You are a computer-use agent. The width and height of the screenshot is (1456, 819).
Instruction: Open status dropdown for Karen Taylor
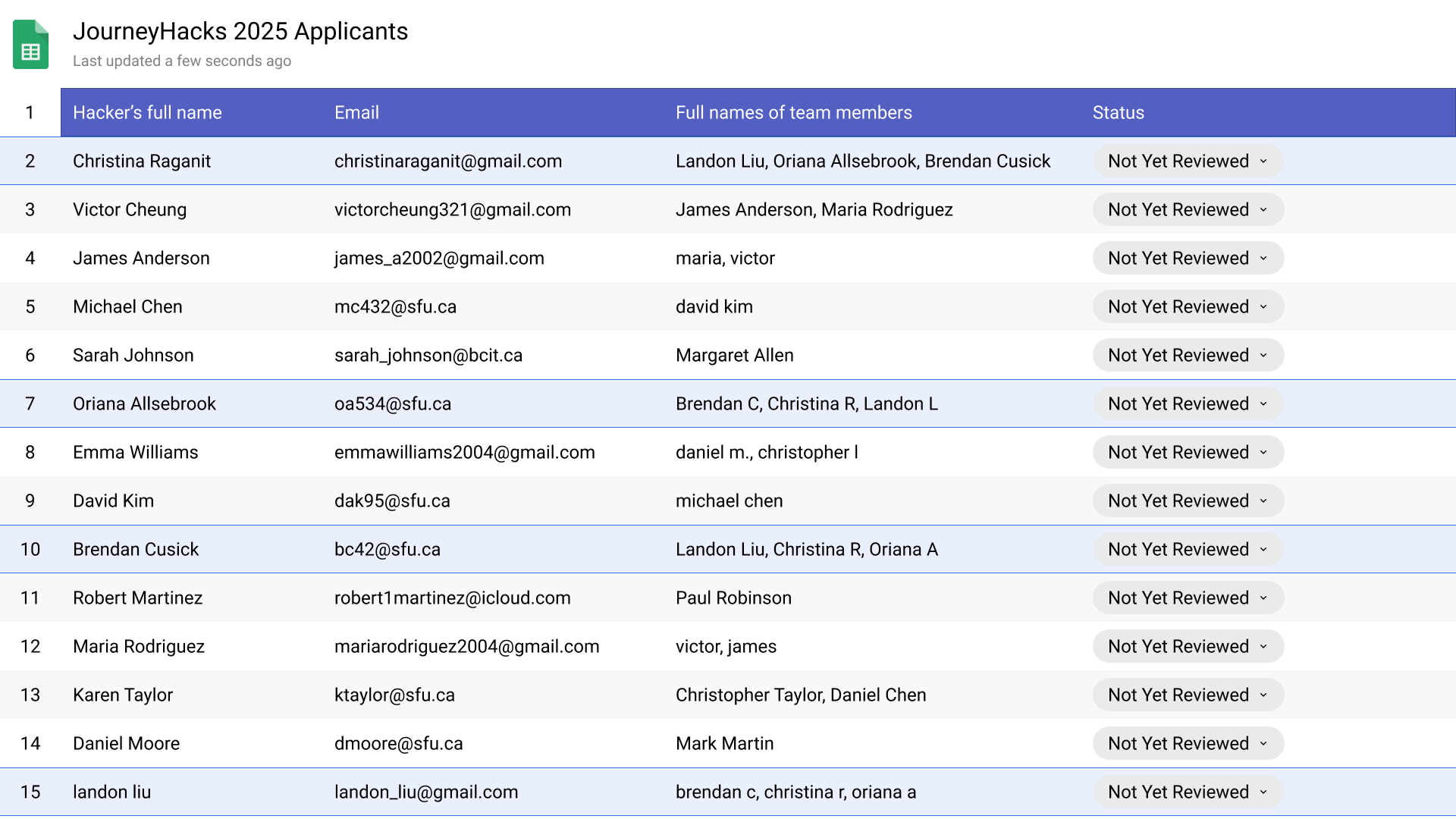1188,695
